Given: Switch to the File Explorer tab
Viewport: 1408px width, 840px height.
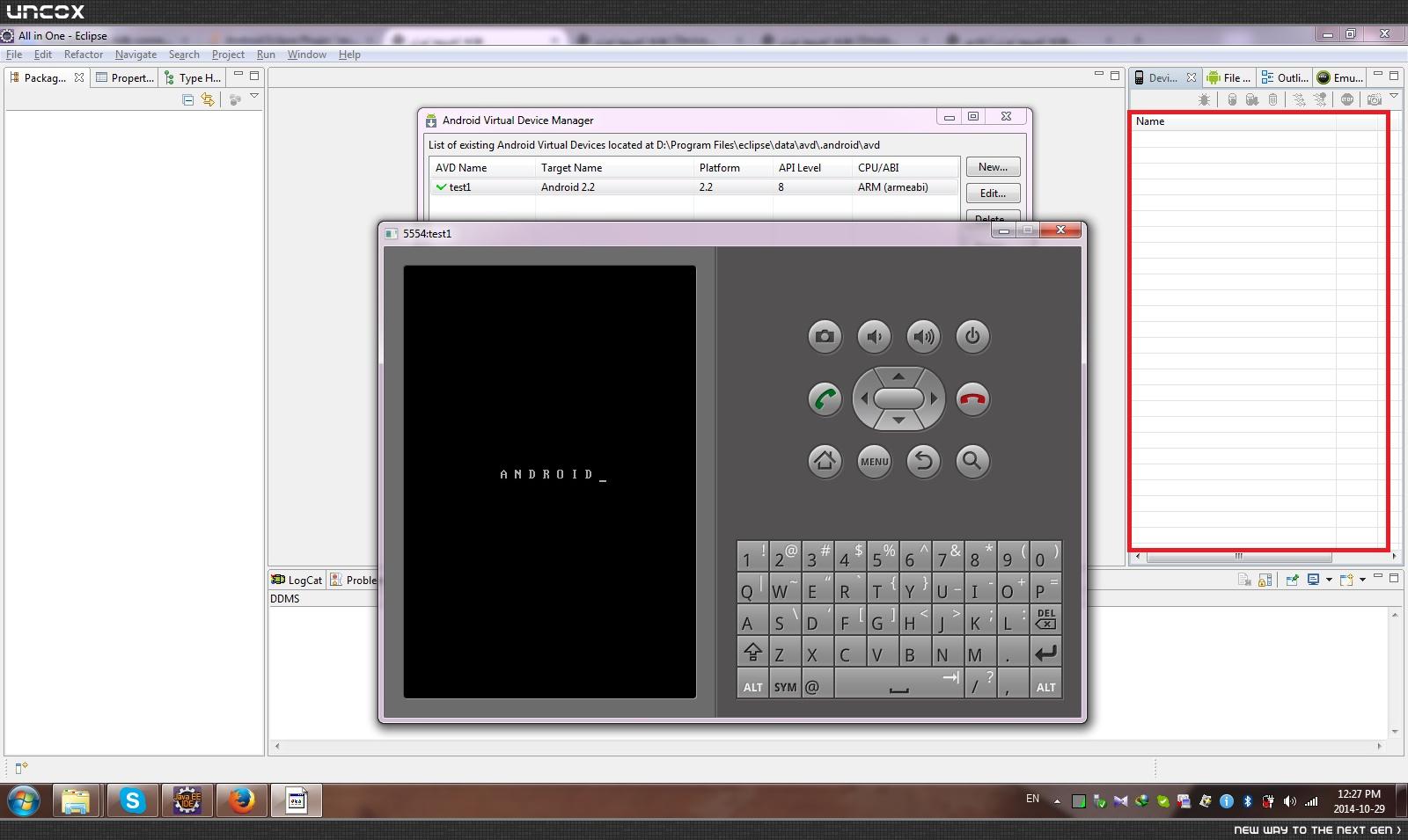Looking at the screenshot, I should pos(1229,77).
